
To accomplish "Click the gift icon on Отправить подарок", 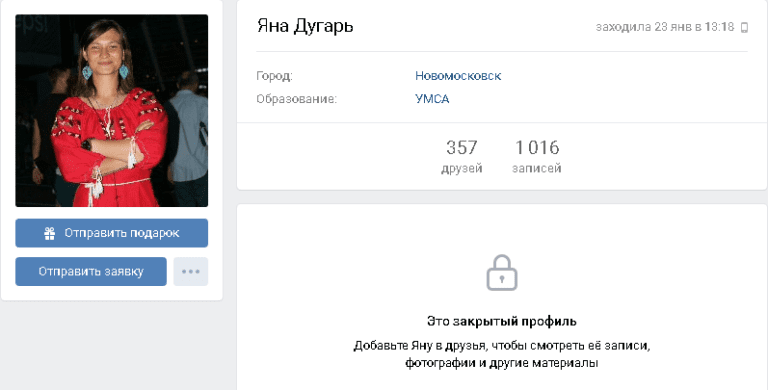I will (x=49, y=234).
